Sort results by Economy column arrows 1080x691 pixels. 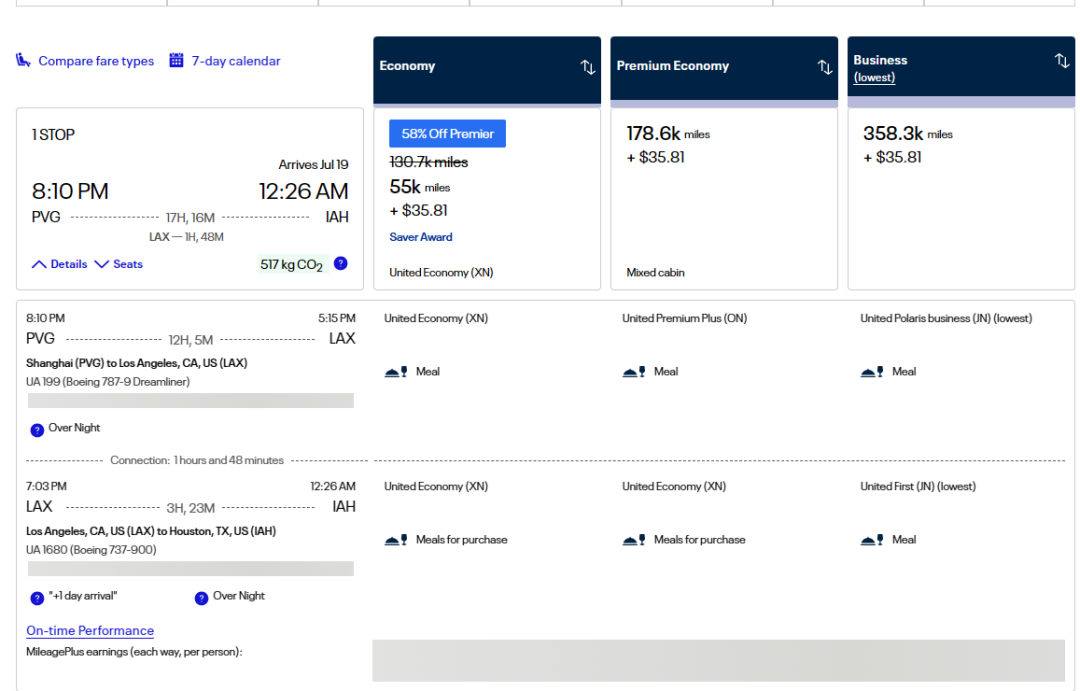(588, 67)
